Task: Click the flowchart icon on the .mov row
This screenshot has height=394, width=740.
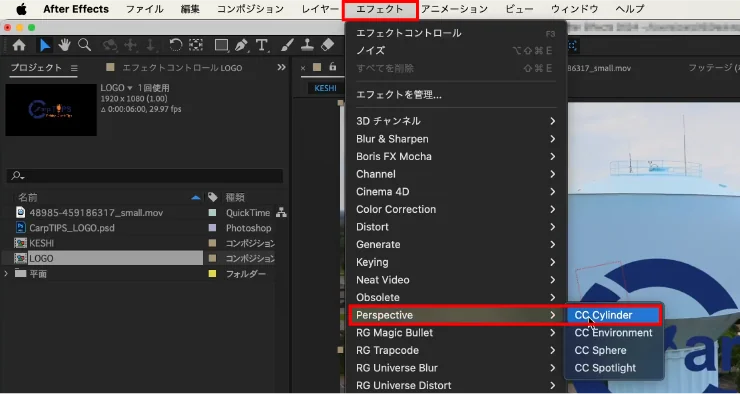Action: (281, 213)
